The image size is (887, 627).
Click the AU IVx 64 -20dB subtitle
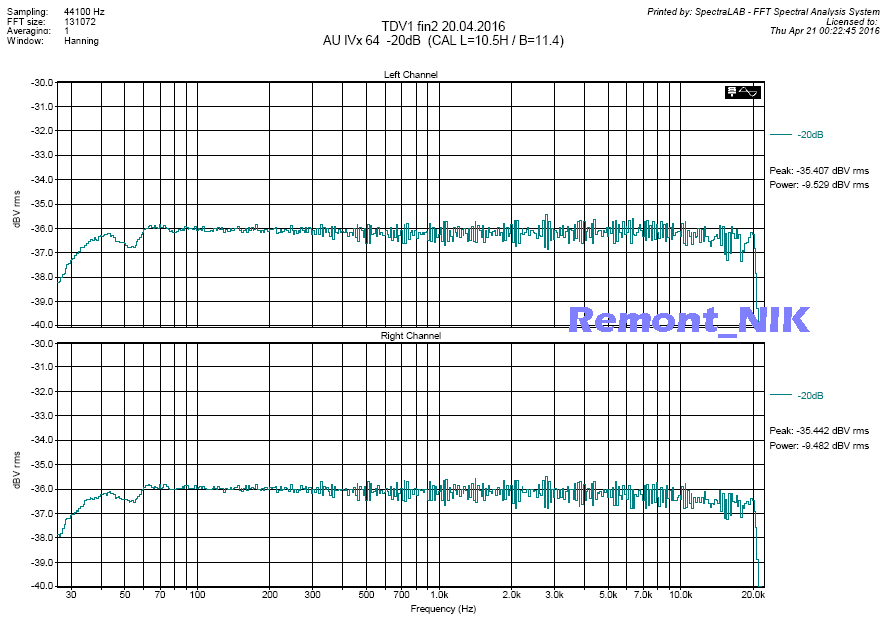tap(443, 41)
